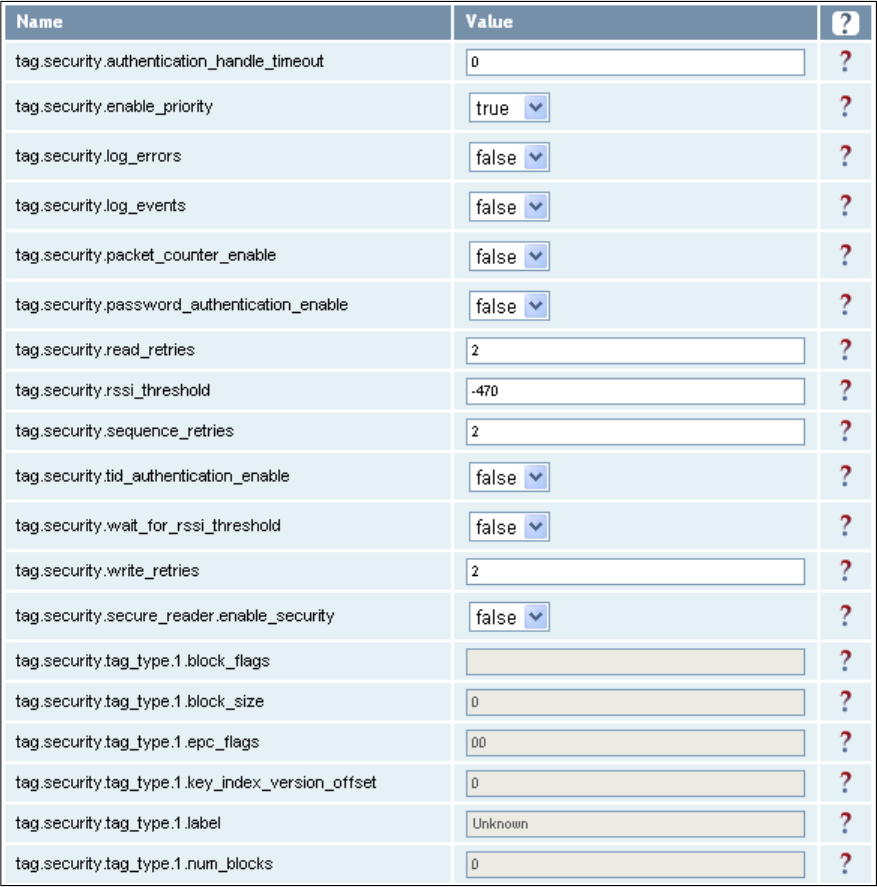
Task: Show help for tag.security.log_events
Action: click(845, 205)
